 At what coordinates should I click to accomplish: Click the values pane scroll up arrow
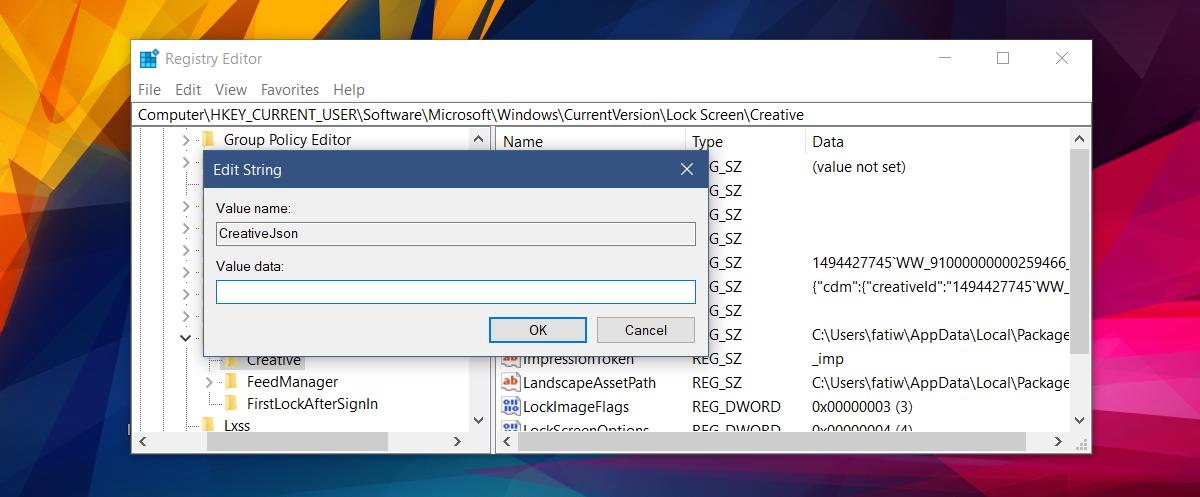1079,141
